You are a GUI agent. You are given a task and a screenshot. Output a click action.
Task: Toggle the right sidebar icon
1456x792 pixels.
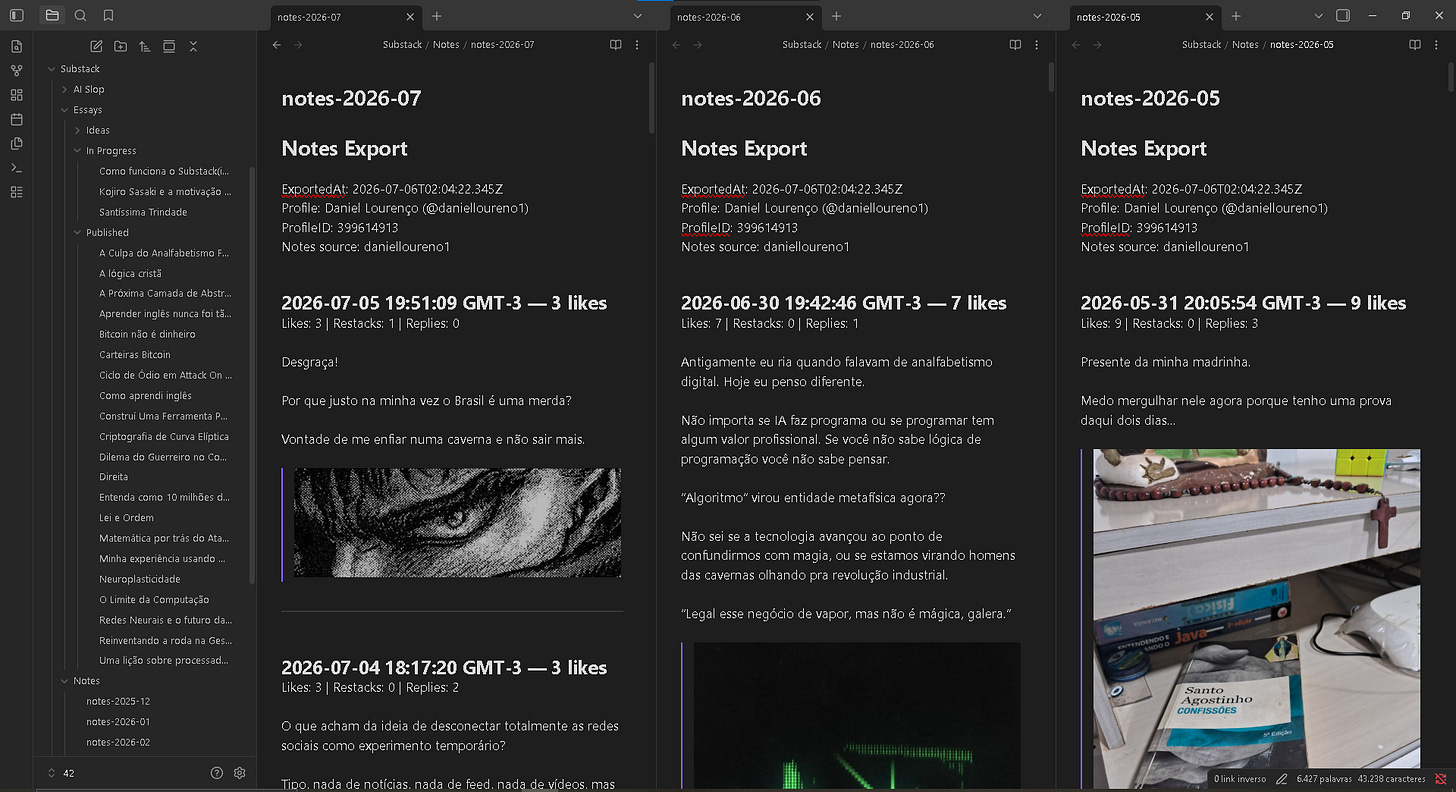1343,16
